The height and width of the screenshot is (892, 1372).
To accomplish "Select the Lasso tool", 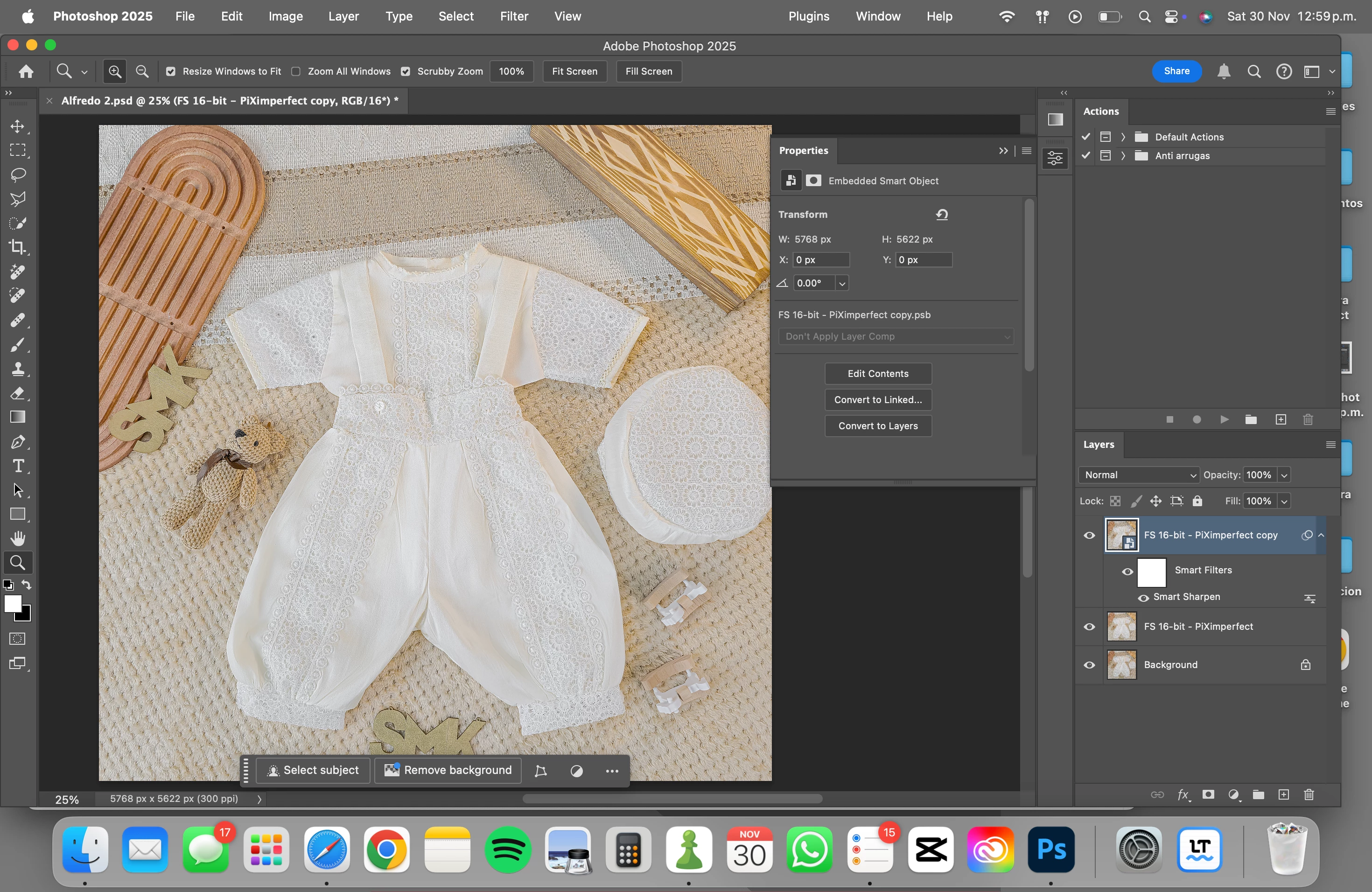I will (x=17, y=174).
